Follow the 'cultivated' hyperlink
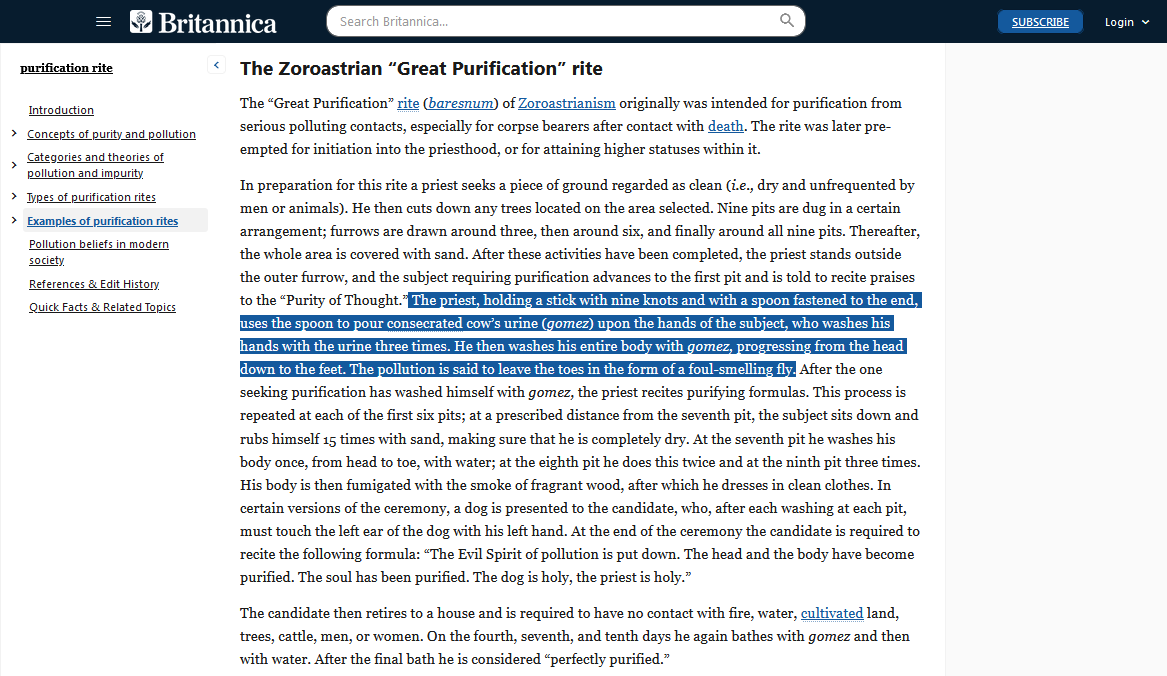 coord(832,613)
